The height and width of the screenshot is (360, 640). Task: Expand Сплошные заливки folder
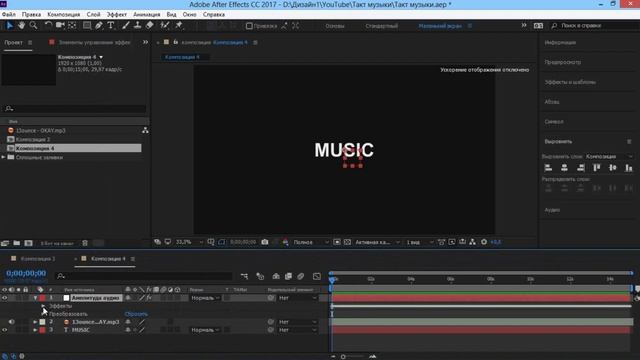click(x=3, y=157)
